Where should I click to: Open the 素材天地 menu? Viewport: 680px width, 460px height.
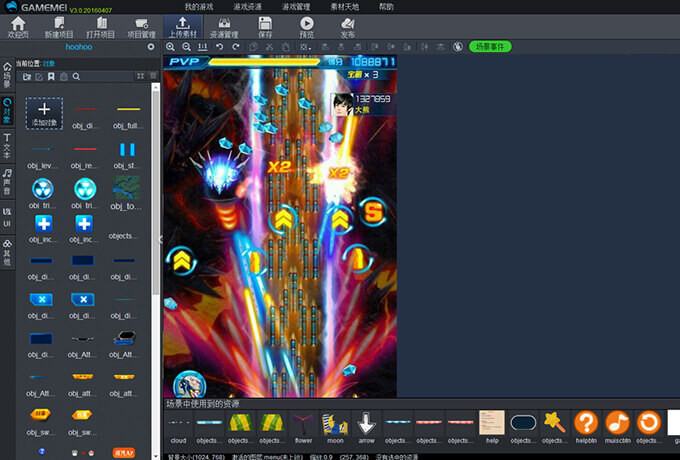point(345,7)
